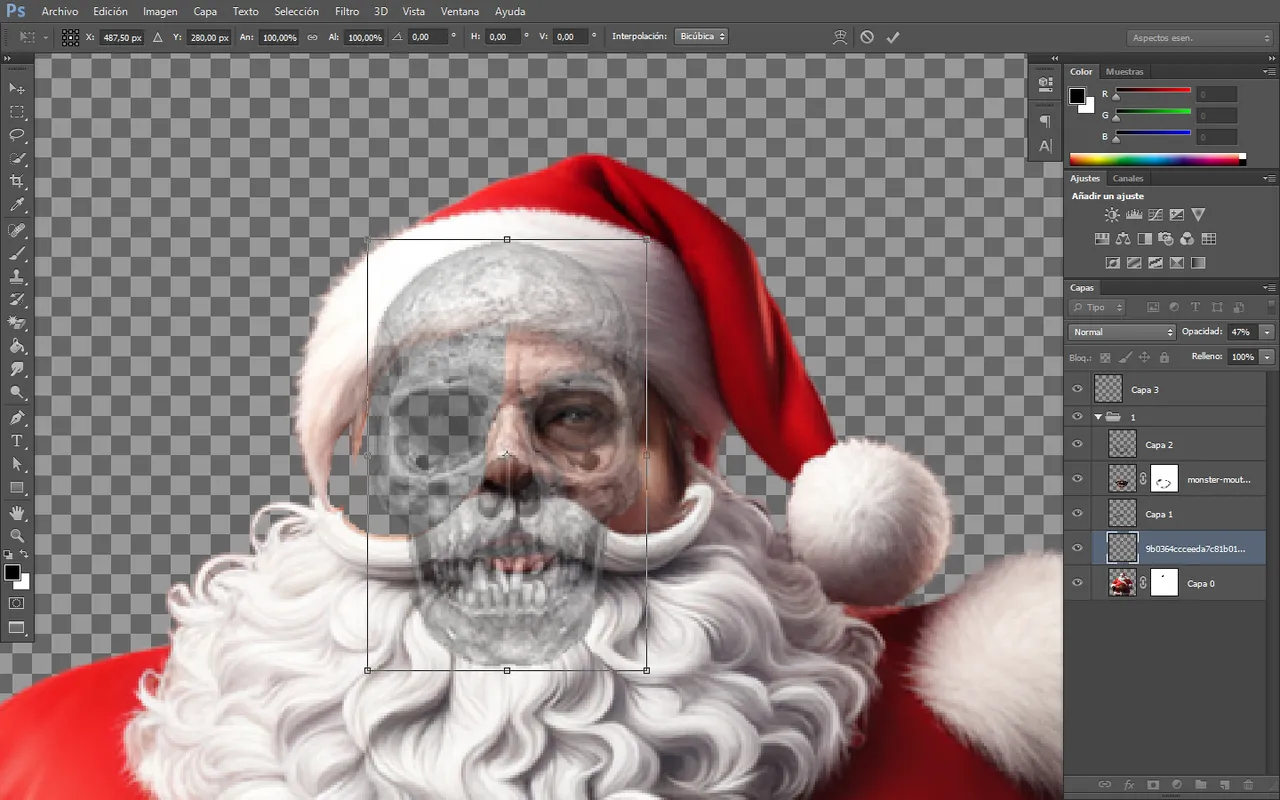Switch to the Muestras tab

point(1124,72)
